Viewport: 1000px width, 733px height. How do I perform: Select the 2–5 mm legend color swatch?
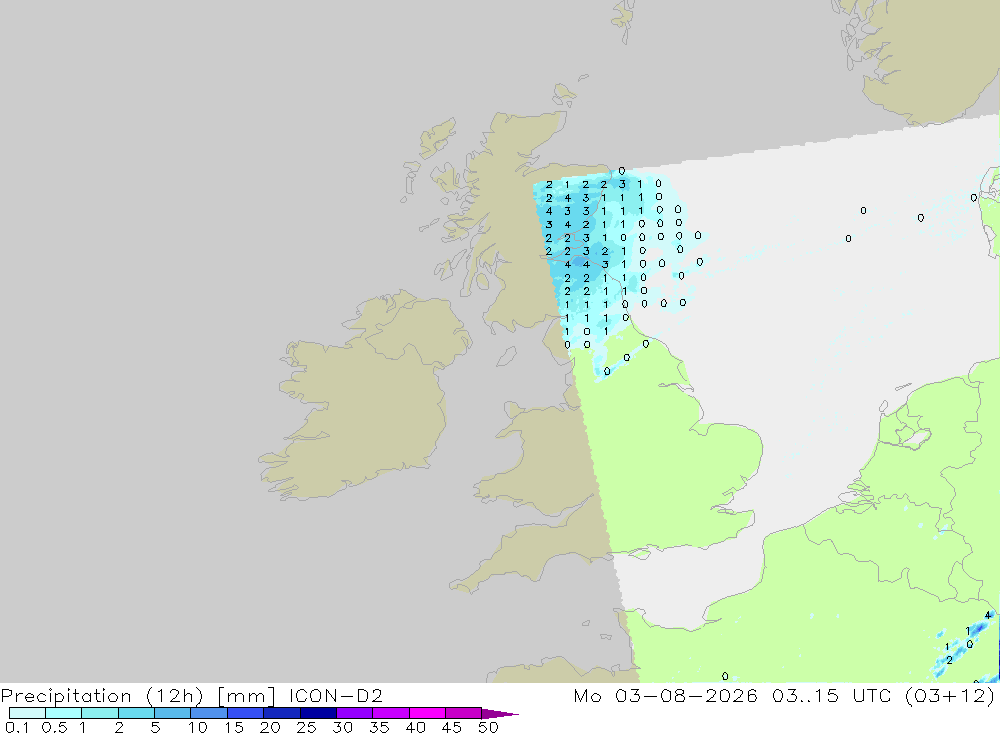(136, 713)
